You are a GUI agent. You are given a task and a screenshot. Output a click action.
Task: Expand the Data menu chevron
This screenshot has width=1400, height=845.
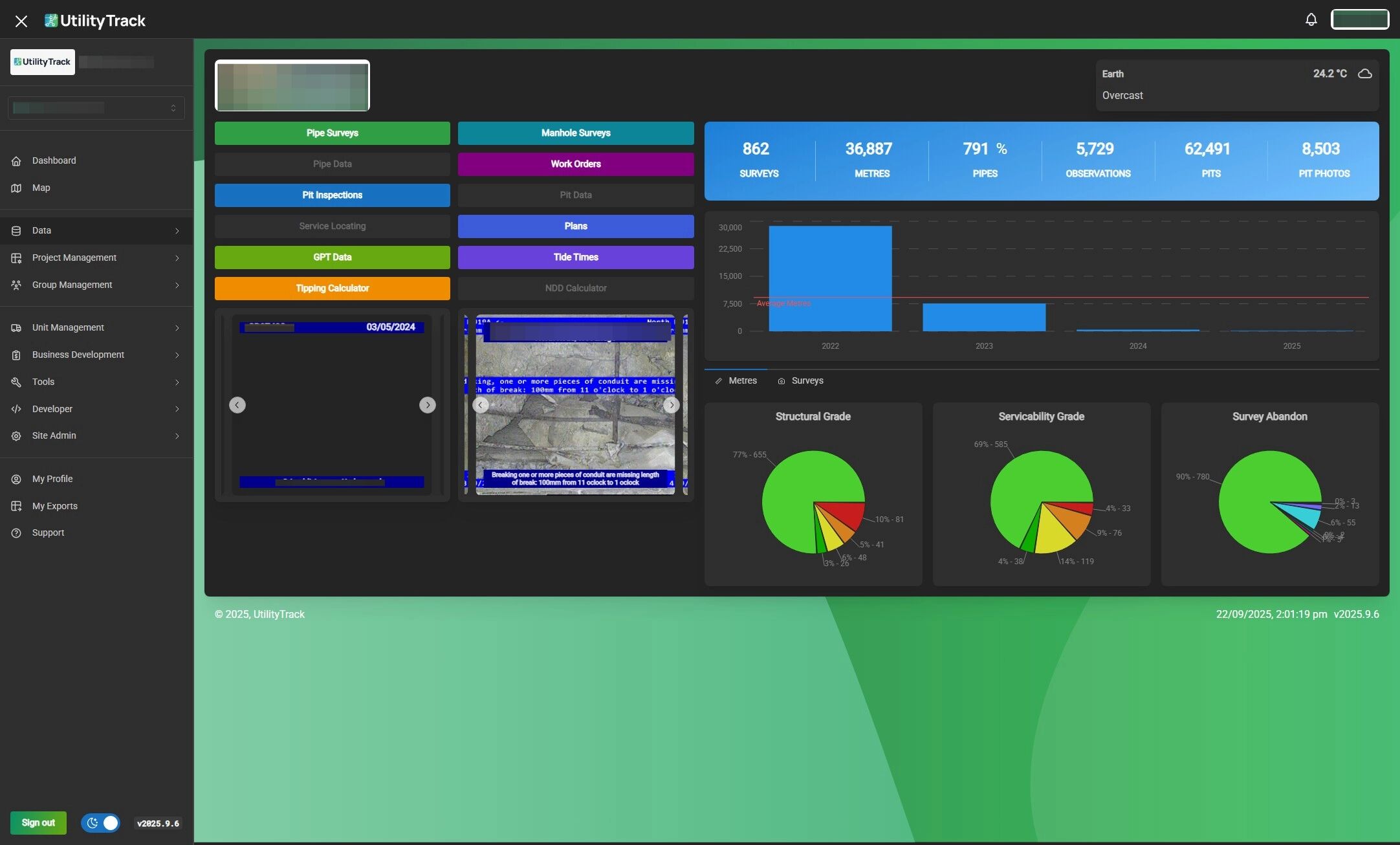177,231
